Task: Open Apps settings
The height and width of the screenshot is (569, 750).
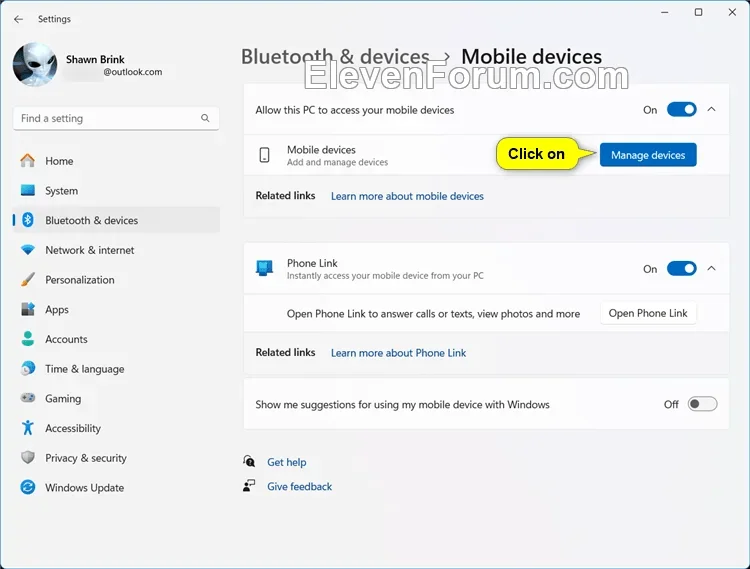Action: (116, 309)
